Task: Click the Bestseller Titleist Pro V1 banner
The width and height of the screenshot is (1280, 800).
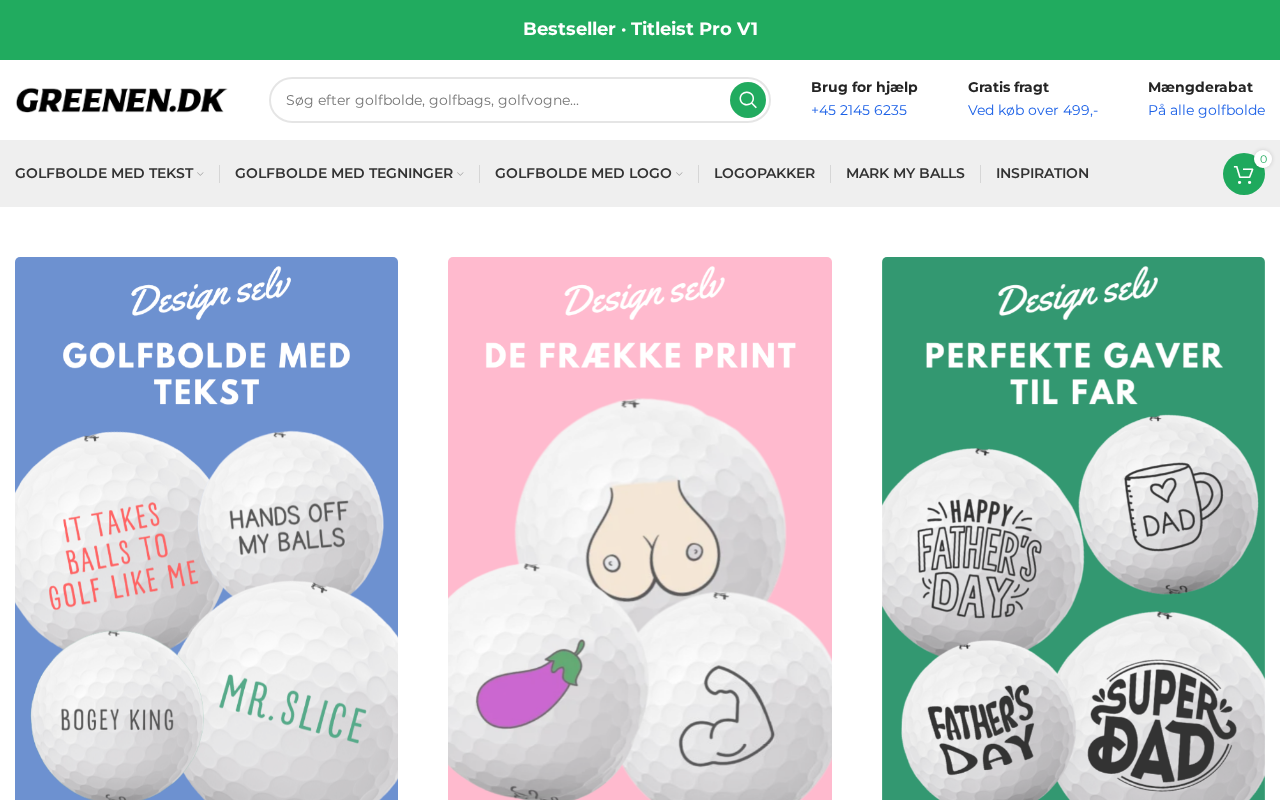Action: pos(640,29)
